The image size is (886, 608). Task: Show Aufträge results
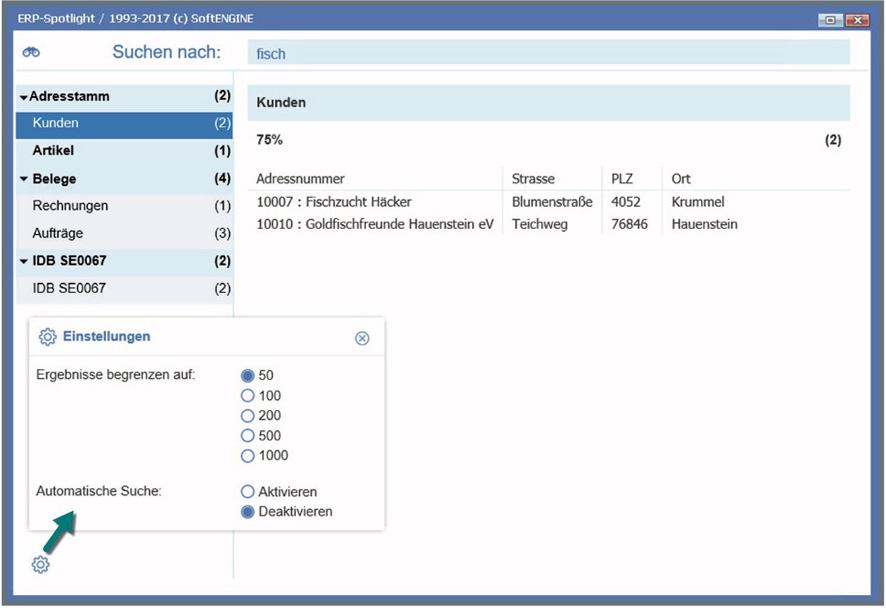[x=58, y=233]
